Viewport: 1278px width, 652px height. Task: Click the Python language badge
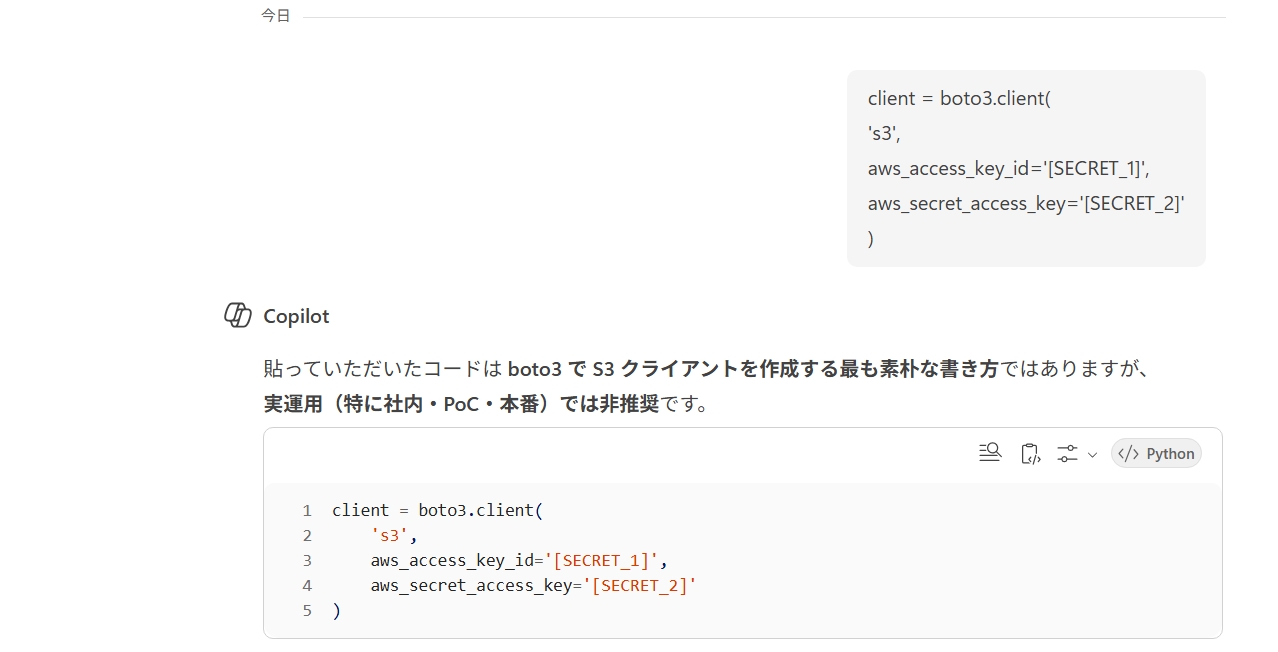pos(1156,453)
